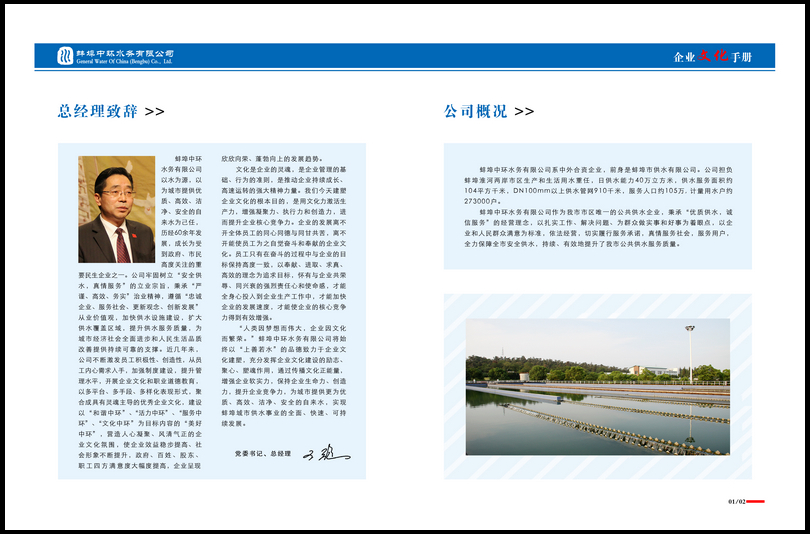Select the water treatment plant photo
Screen dimensions: 810x534
pyautogui.click(x=598, y=387)
